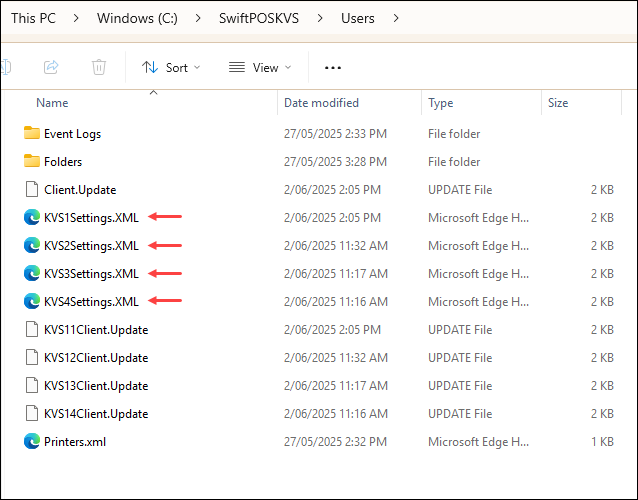Click the Delete trash icon

98,67
